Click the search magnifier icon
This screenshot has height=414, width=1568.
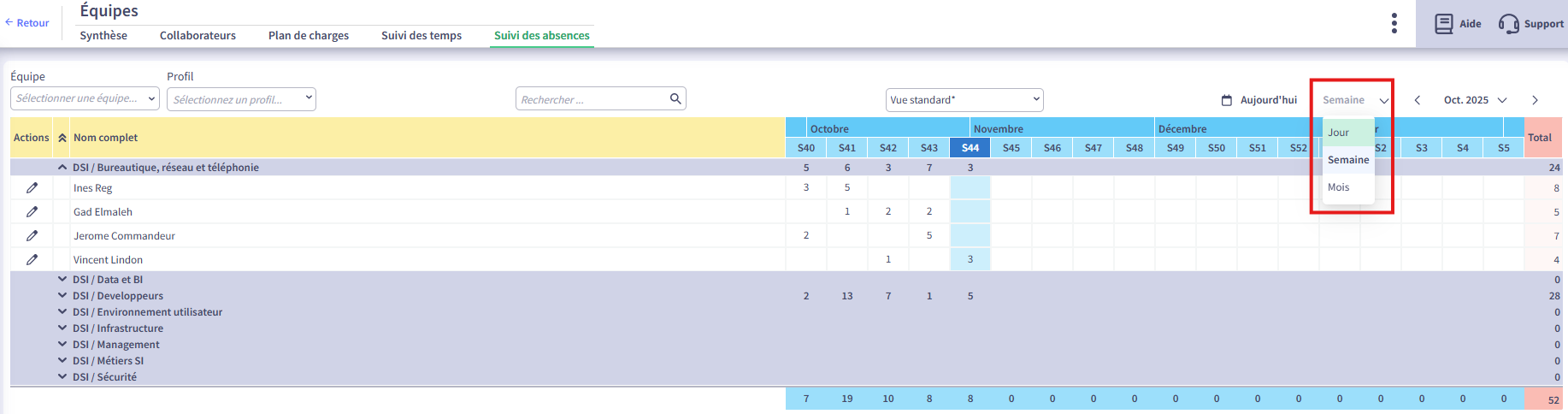point(675,99)
